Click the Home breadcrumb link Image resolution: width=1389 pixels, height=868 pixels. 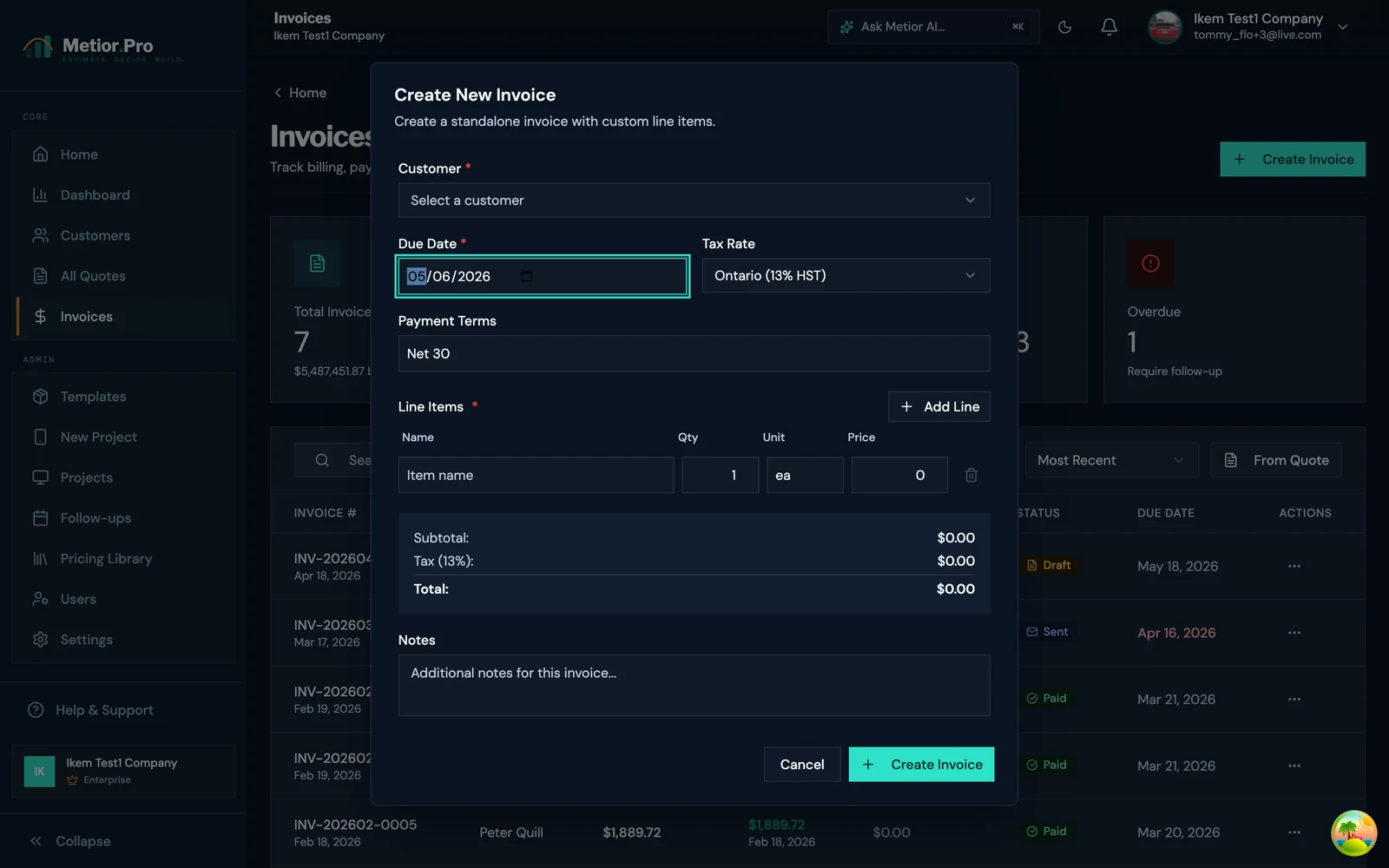click(x=300, y=93)
